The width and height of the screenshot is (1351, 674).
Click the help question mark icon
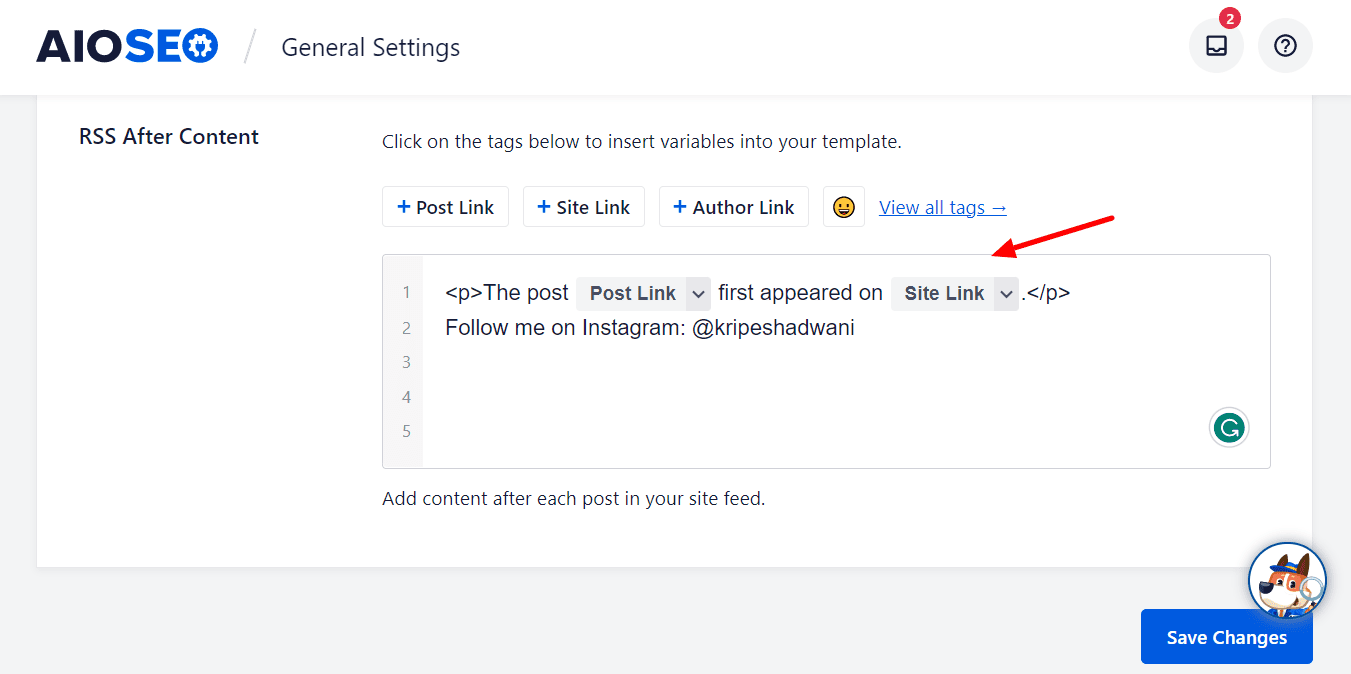1285,46
